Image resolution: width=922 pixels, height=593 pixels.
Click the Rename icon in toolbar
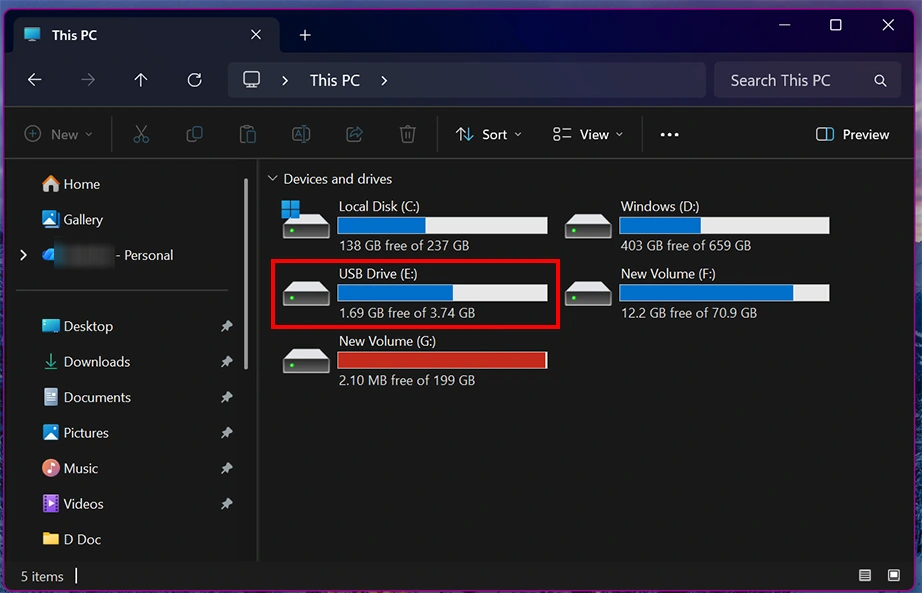(301, 135)
